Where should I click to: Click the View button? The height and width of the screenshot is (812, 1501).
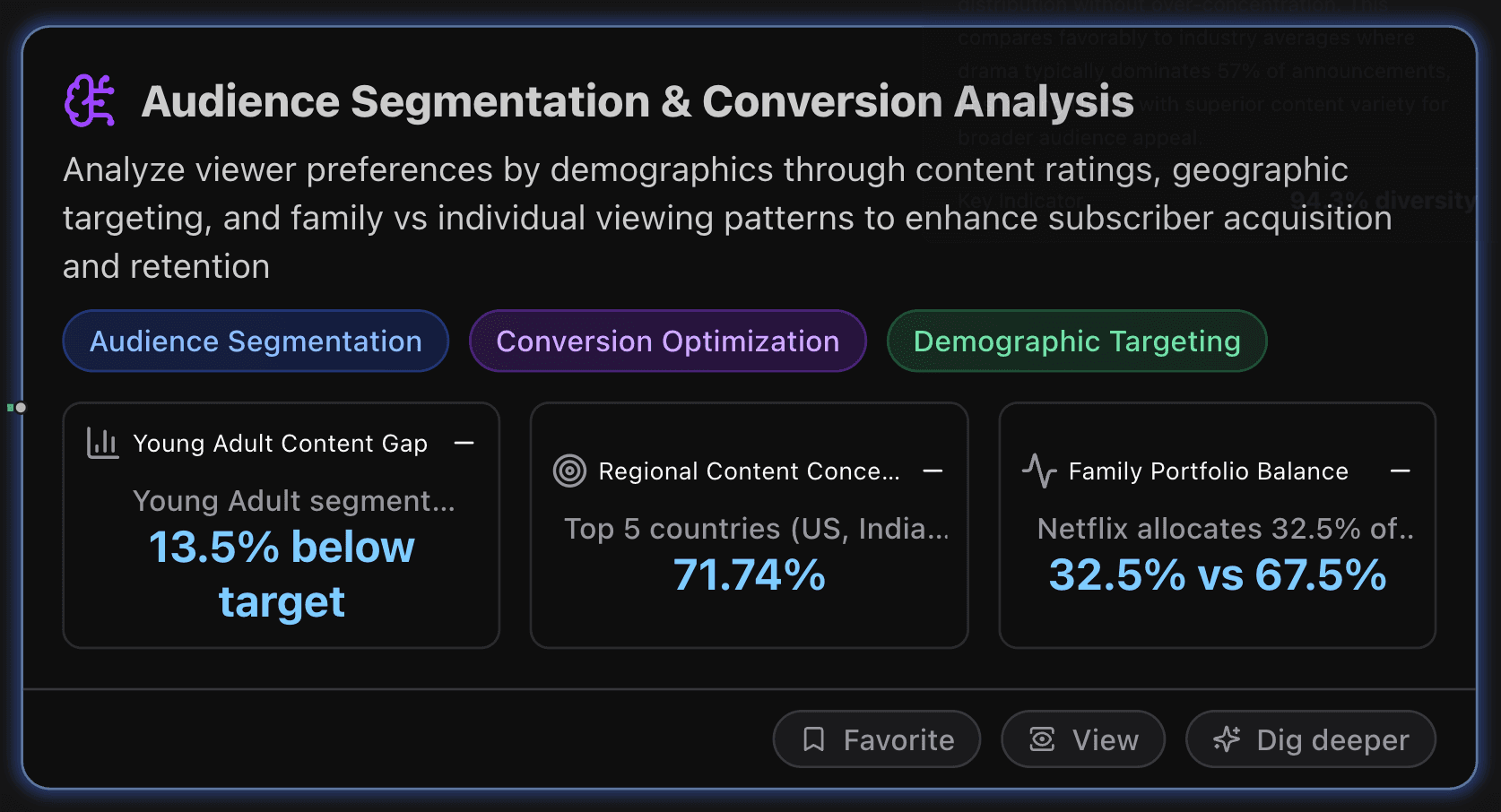coord(1082,739)
